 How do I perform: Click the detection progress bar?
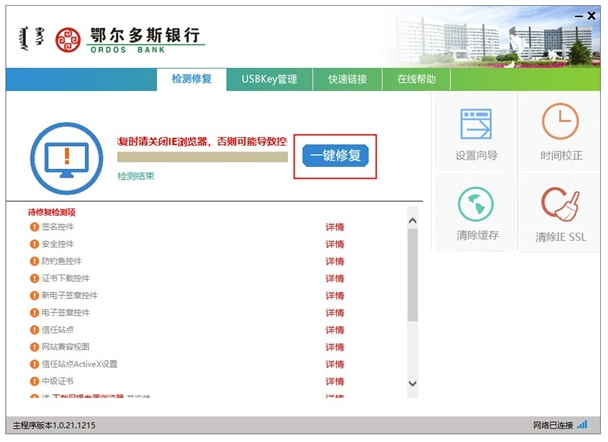pos(202,157)
